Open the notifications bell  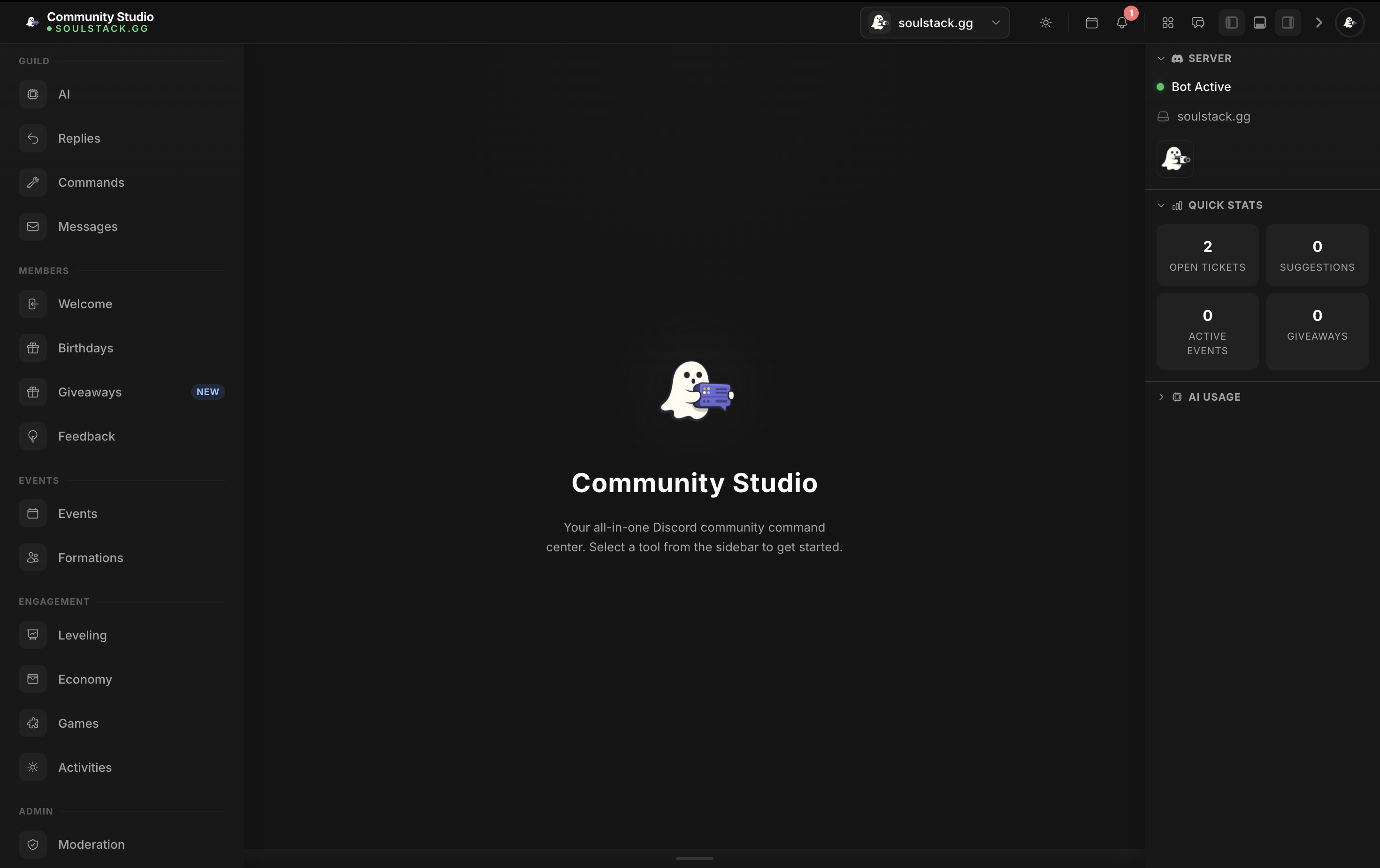(x=1121, y=23)
